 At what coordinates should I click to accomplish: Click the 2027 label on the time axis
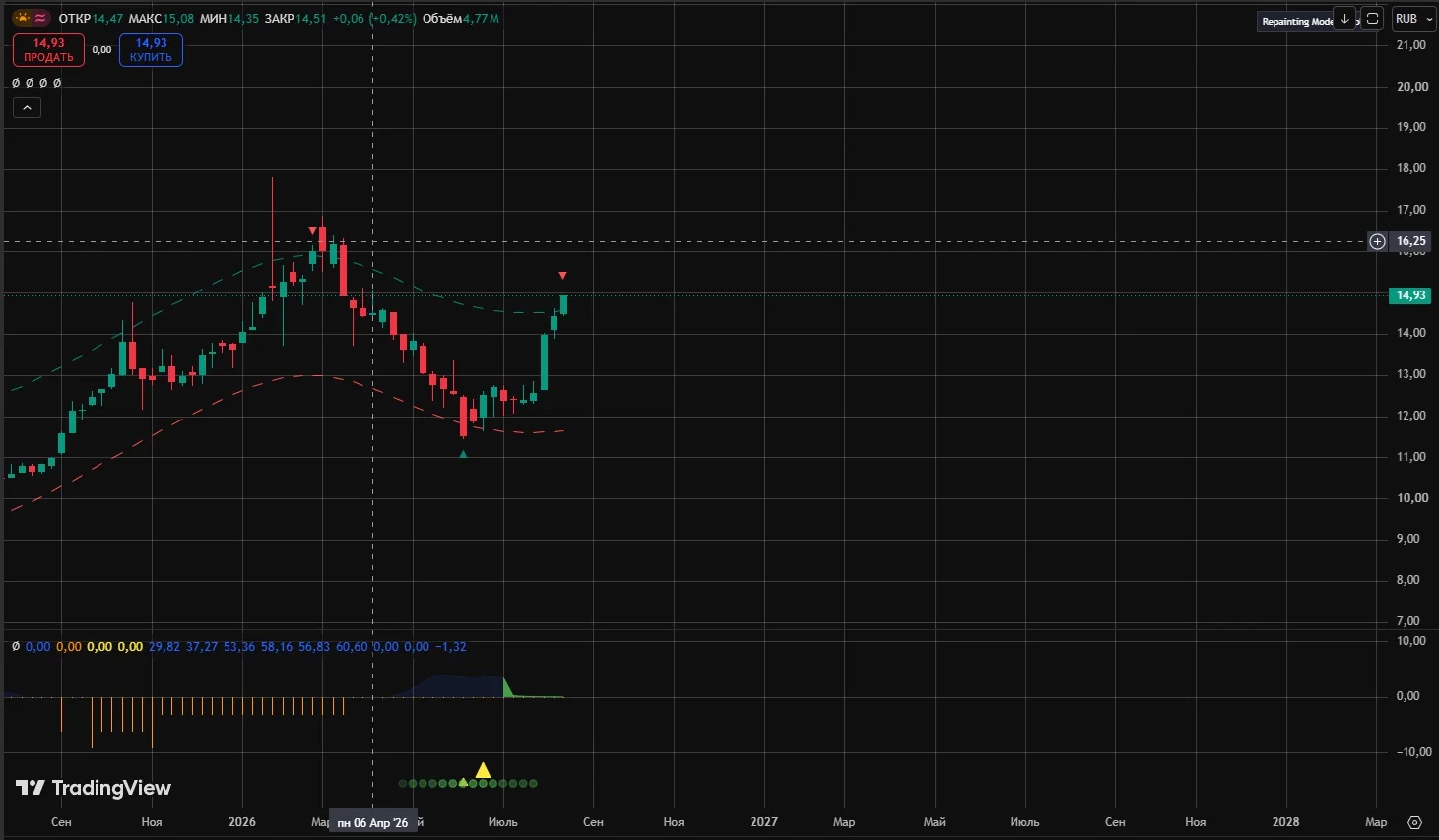(x=763, y=822)
